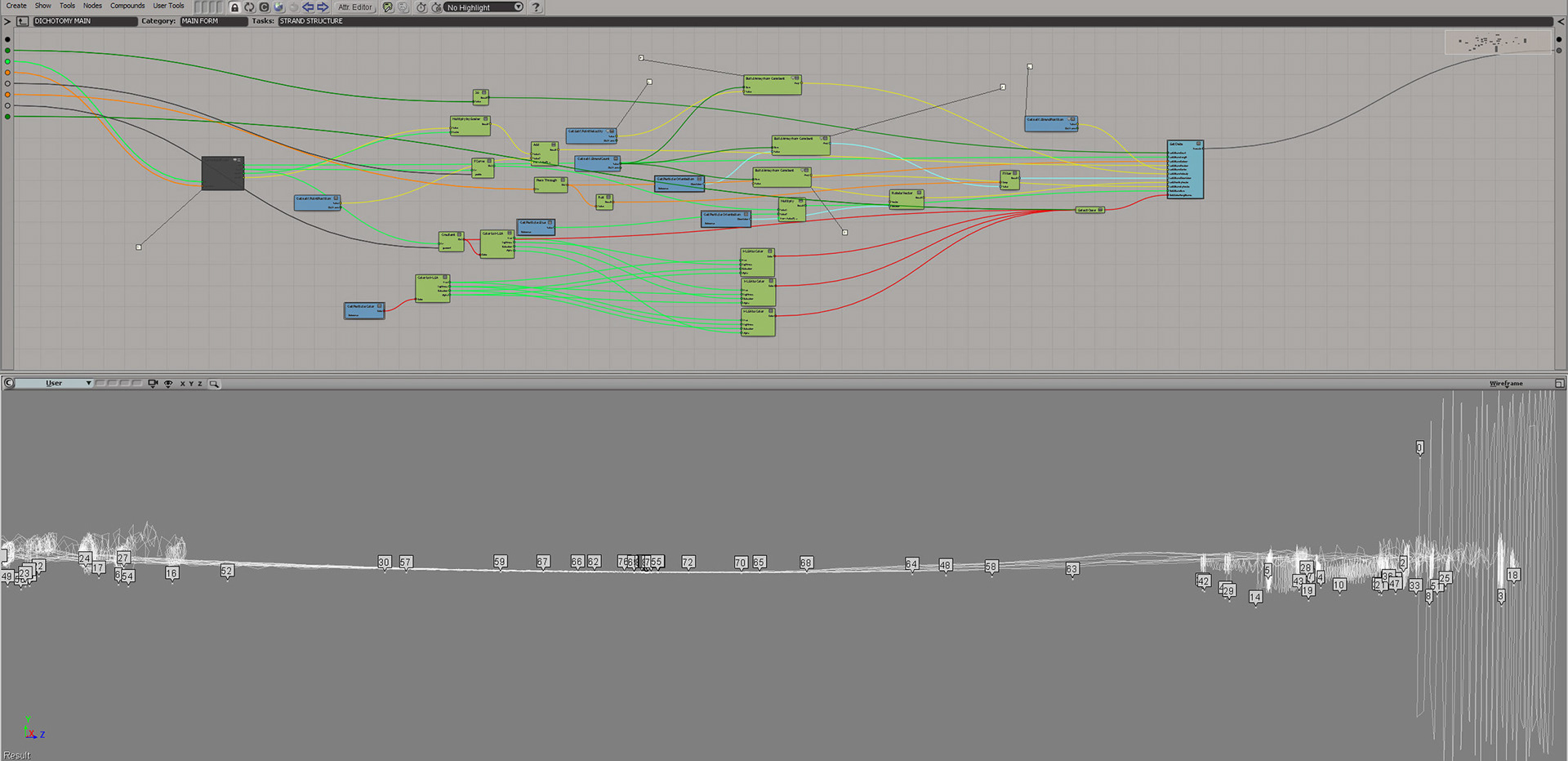Click the viewport C letter icon
This screenshot has height=761, width=1568.
coord(9,383)
